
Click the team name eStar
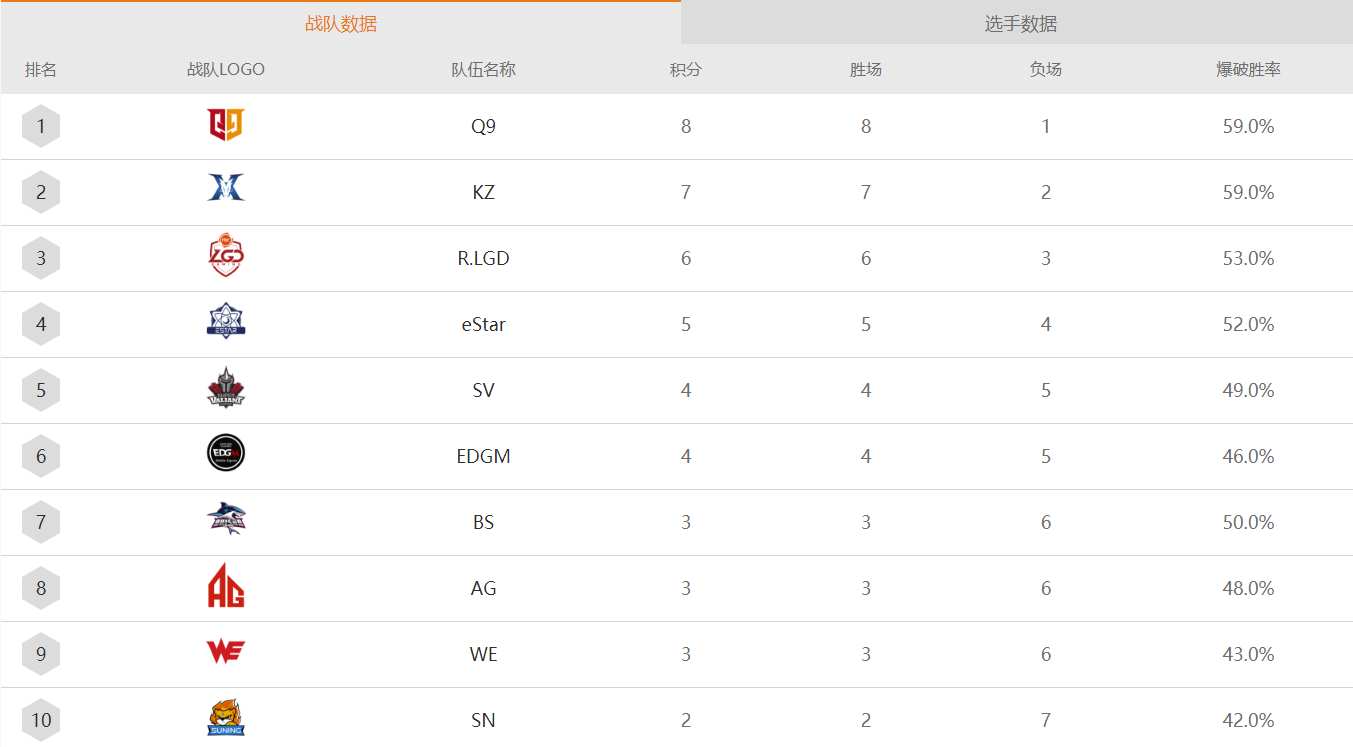click(x=483, y=324)
